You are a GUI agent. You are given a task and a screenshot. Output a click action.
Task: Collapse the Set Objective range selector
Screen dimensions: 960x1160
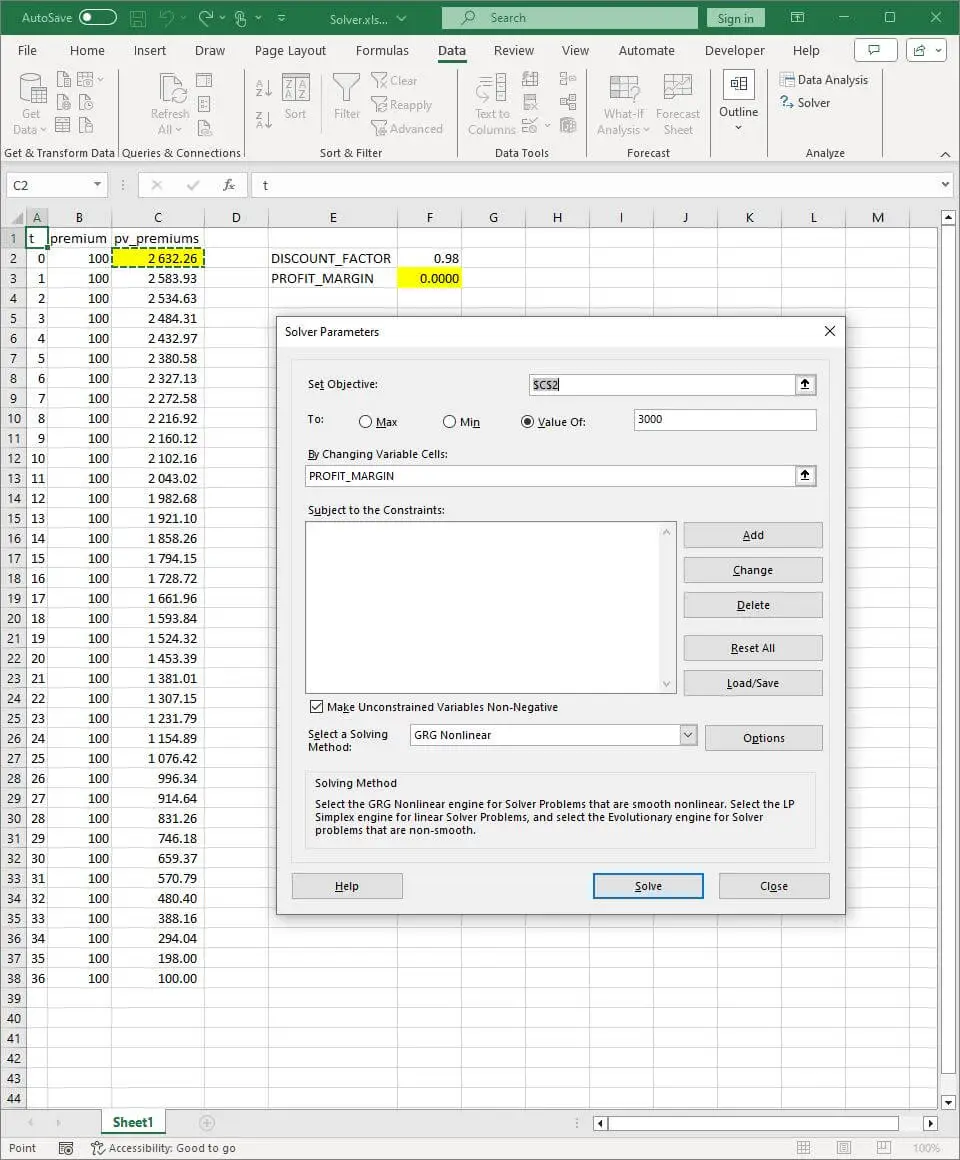click(805, 385)
